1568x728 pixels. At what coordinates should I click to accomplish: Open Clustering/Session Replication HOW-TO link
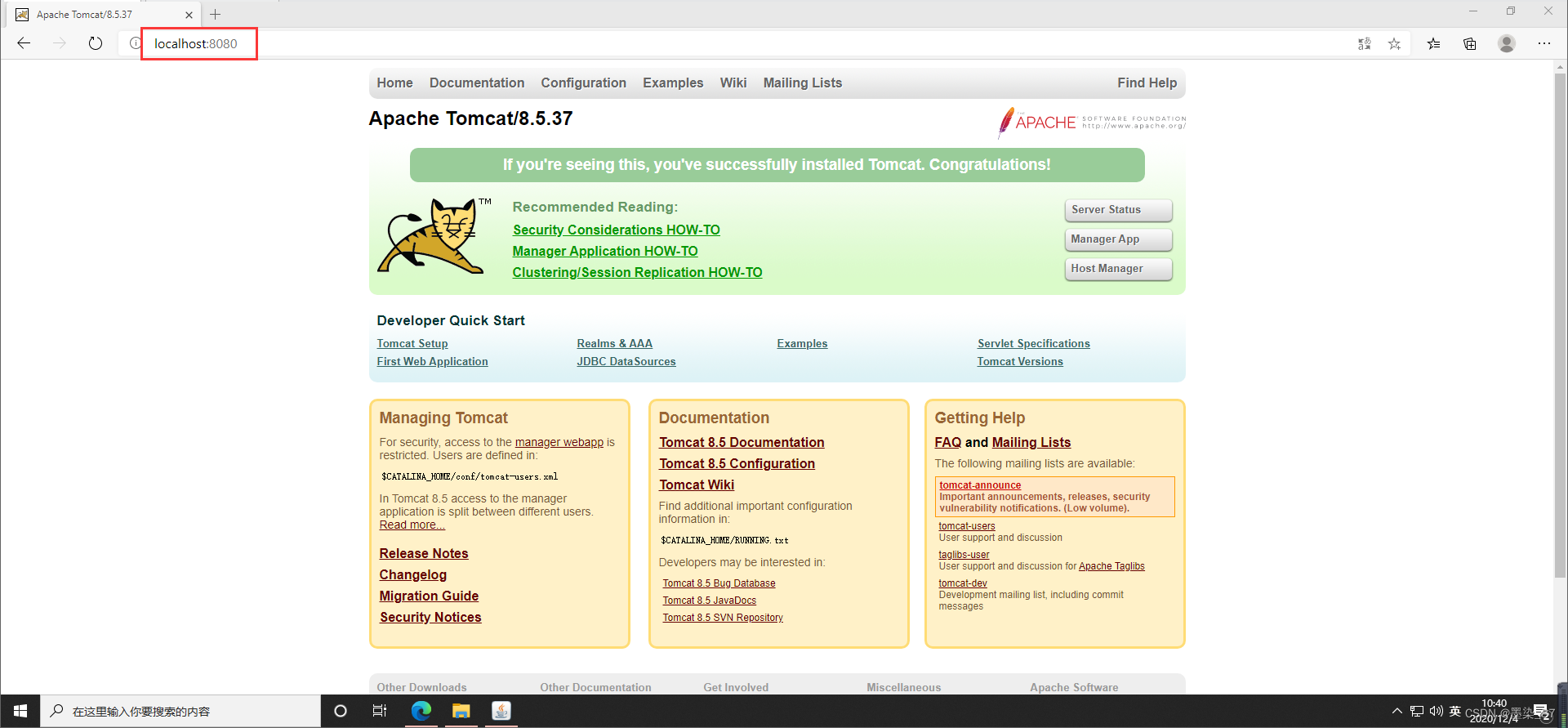tap(638, 272)
